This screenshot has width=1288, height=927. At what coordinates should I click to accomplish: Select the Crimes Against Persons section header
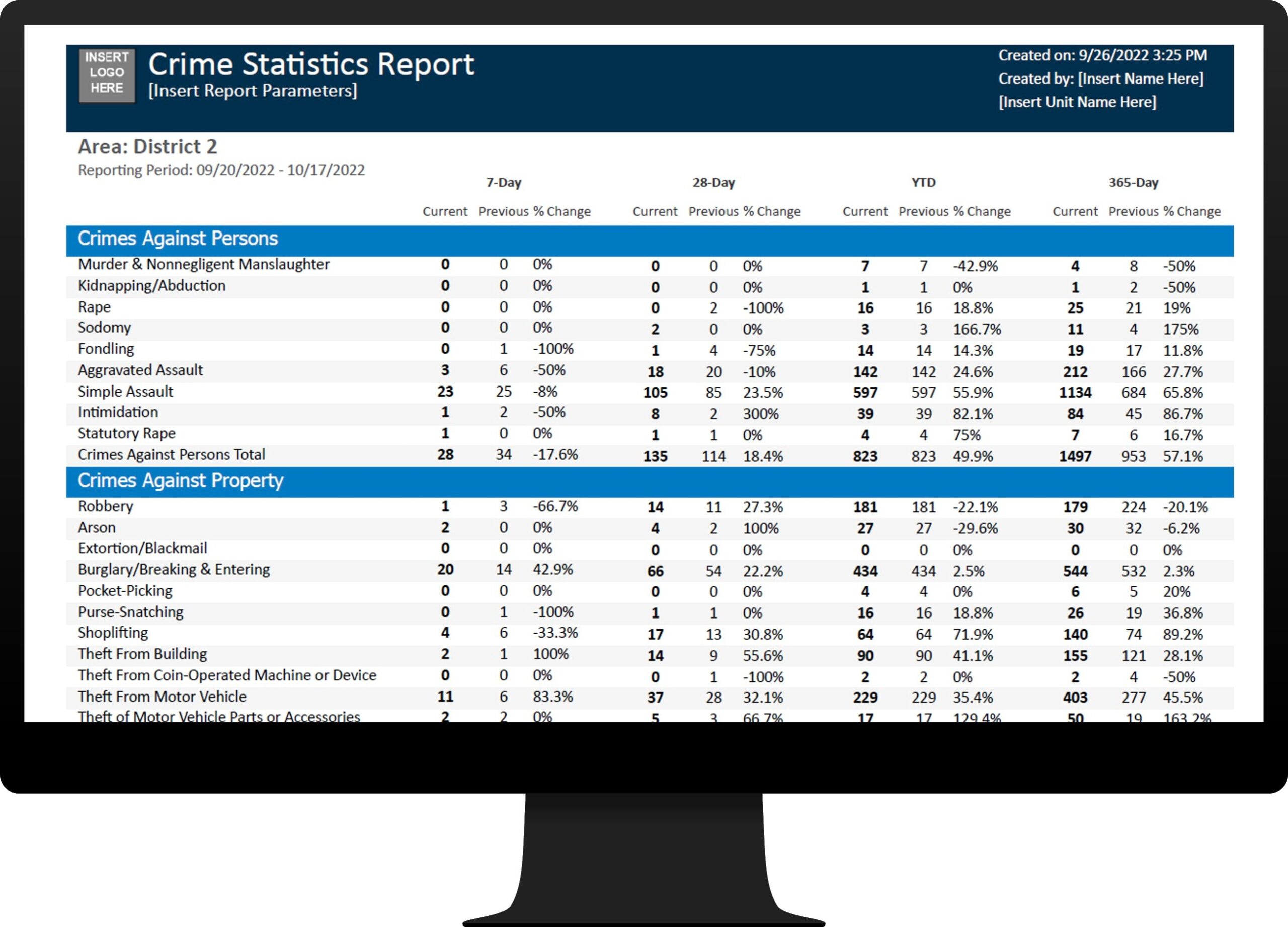pyautogui.click(x=177, y=239)
